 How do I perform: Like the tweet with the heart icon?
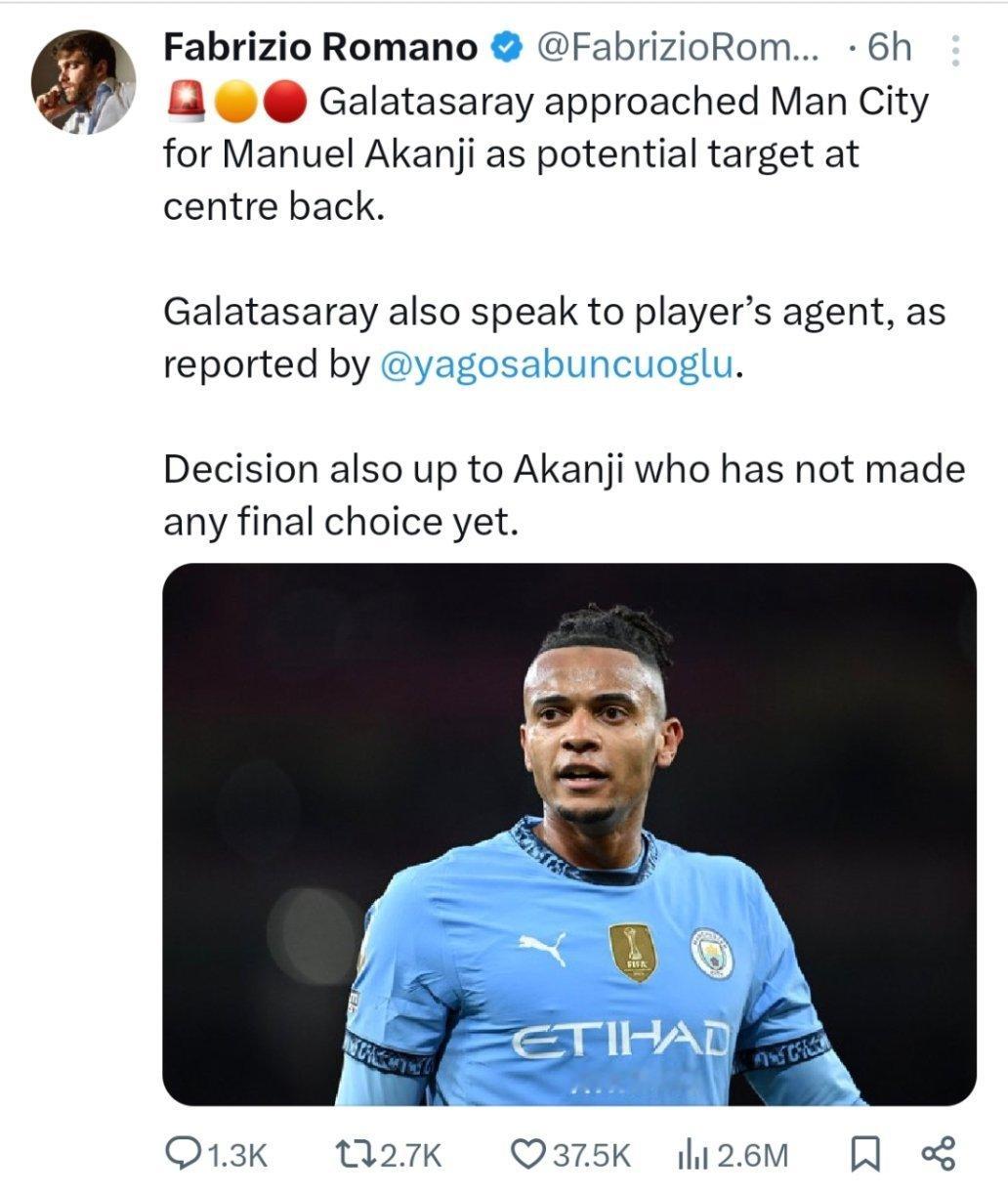click(530, 1156)
